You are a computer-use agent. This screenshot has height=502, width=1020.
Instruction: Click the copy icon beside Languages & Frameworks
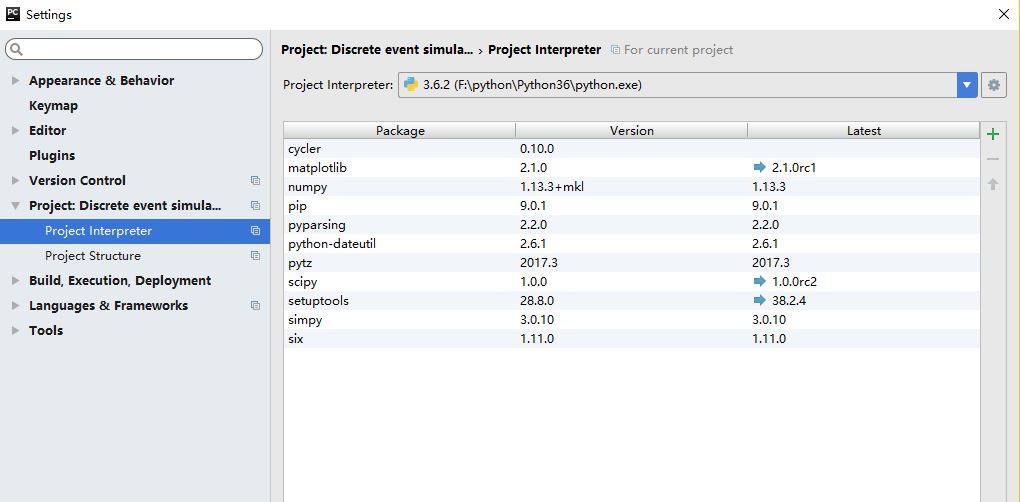[x=256, y=306]
